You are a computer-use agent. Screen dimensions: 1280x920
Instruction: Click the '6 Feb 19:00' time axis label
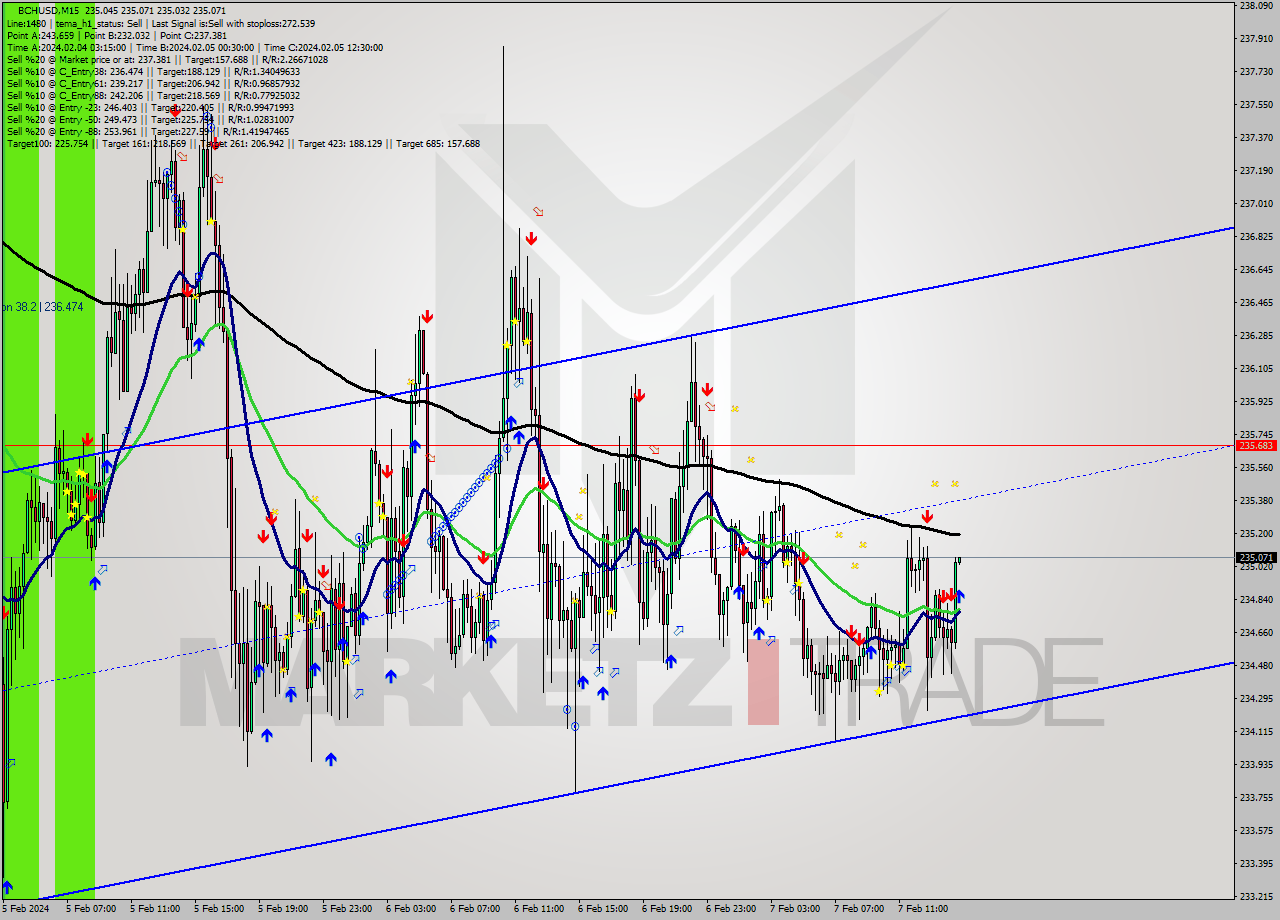click(x=667, y=909)
